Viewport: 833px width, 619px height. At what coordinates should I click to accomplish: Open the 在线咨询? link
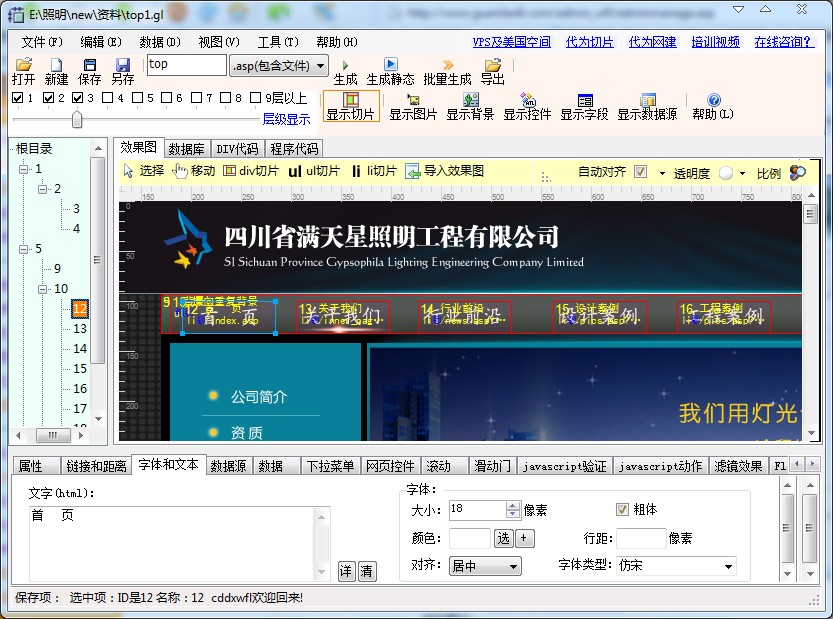[x=784, y=42]
